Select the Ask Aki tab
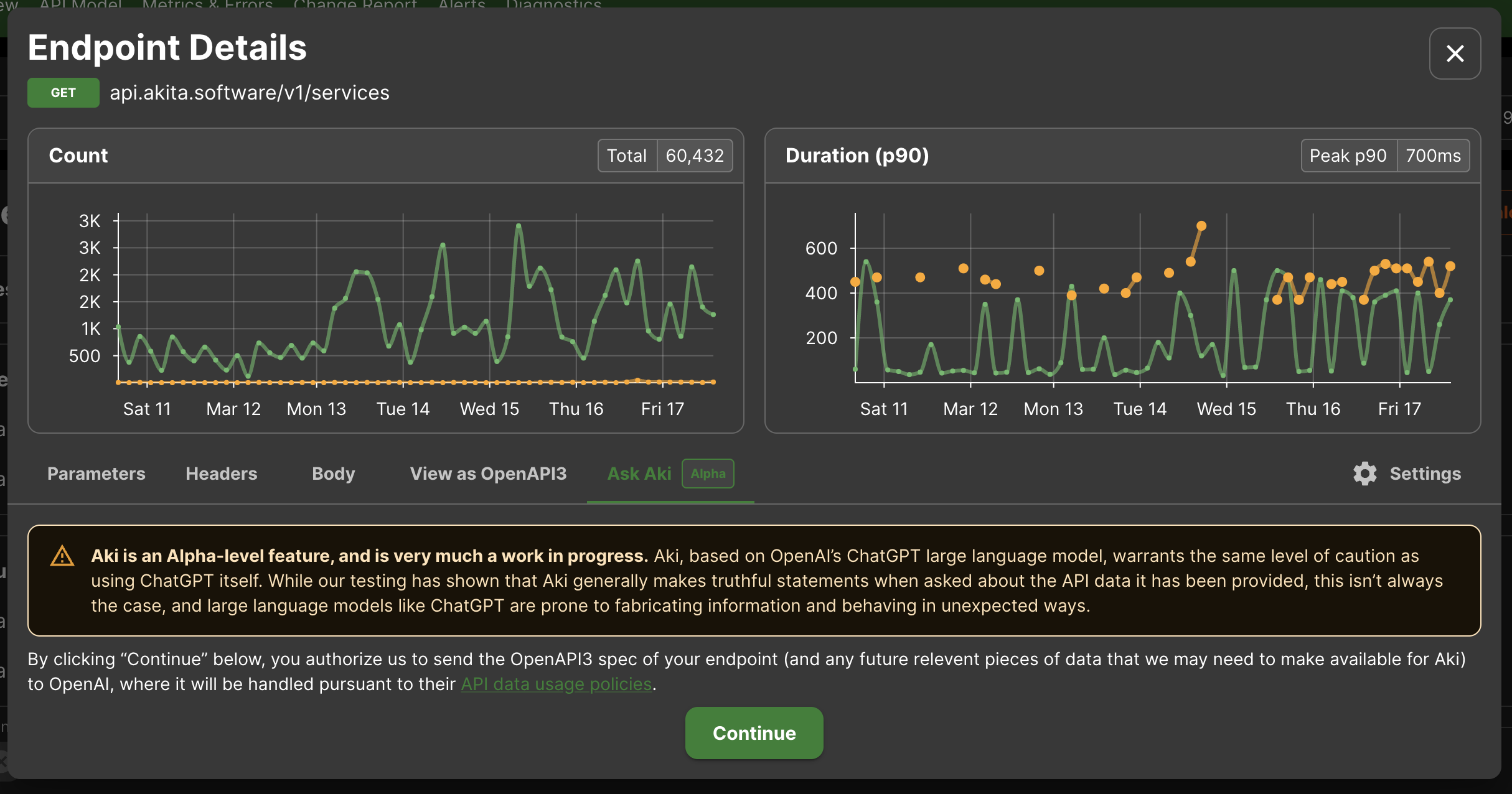 (x=639, y=474)
